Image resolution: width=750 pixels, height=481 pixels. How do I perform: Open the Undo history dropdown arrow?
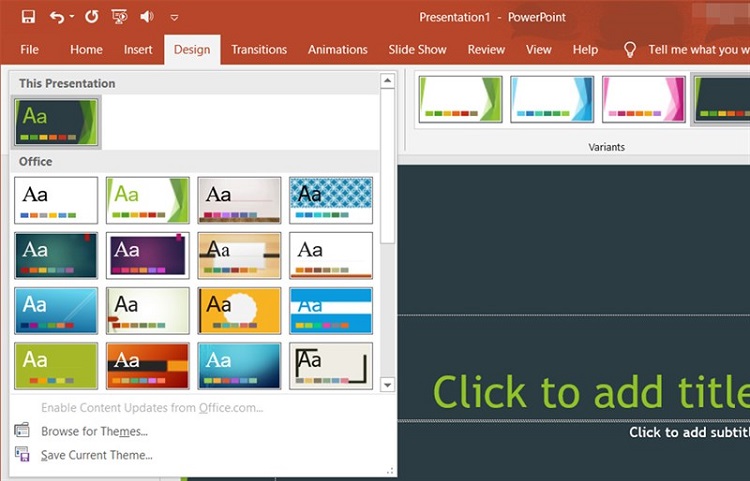(72, 18)
